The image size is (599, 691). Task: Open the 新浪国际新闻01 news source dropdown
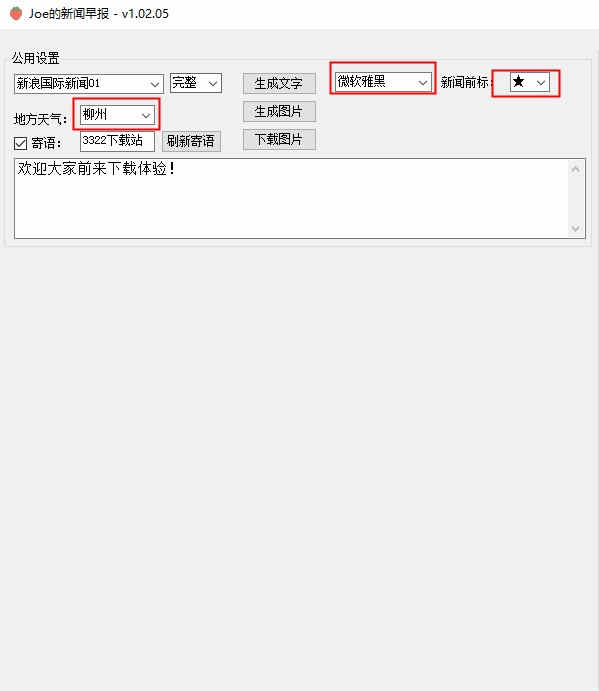pyautogui.click(x=89, y=83)
